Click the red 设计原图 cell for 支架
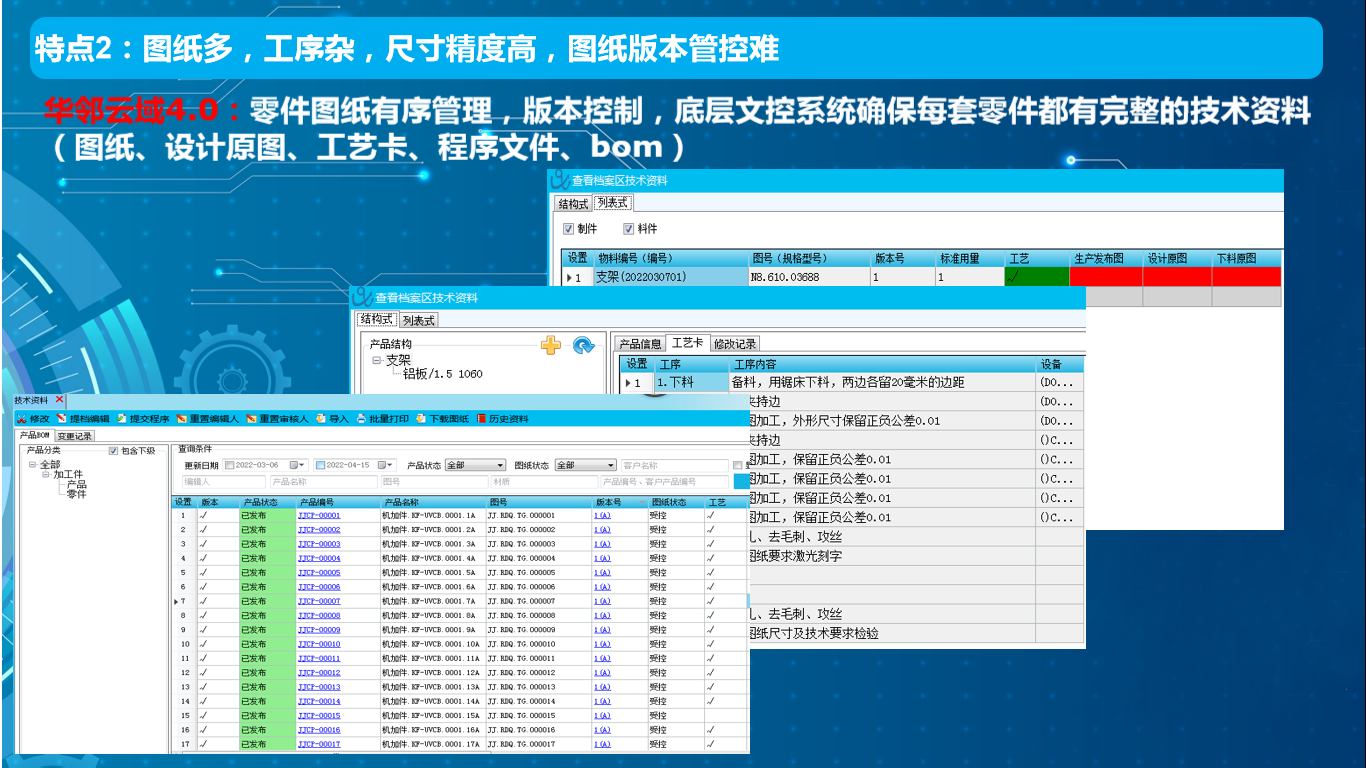 (1178, 277)
